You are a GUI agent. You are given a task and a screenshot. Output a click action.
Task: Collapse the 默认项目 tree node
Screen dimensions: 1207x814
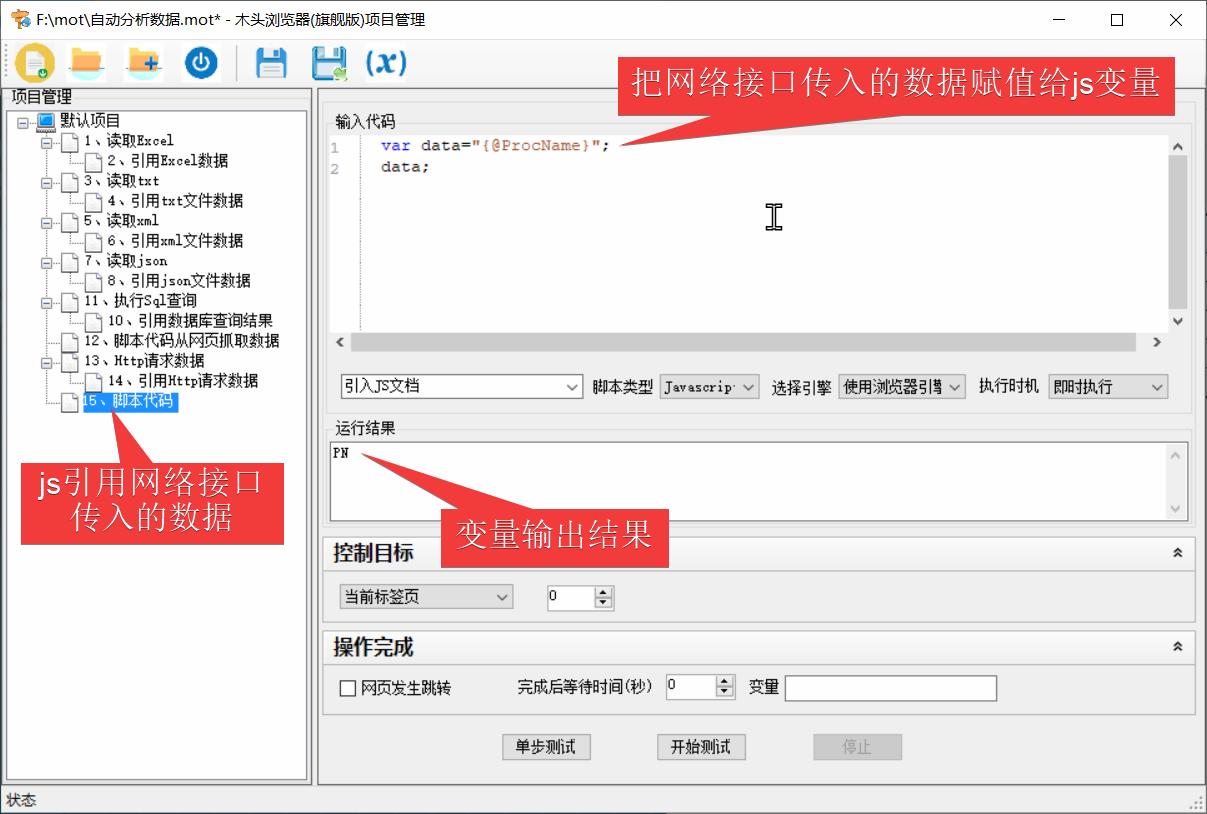tap(22, 120)
